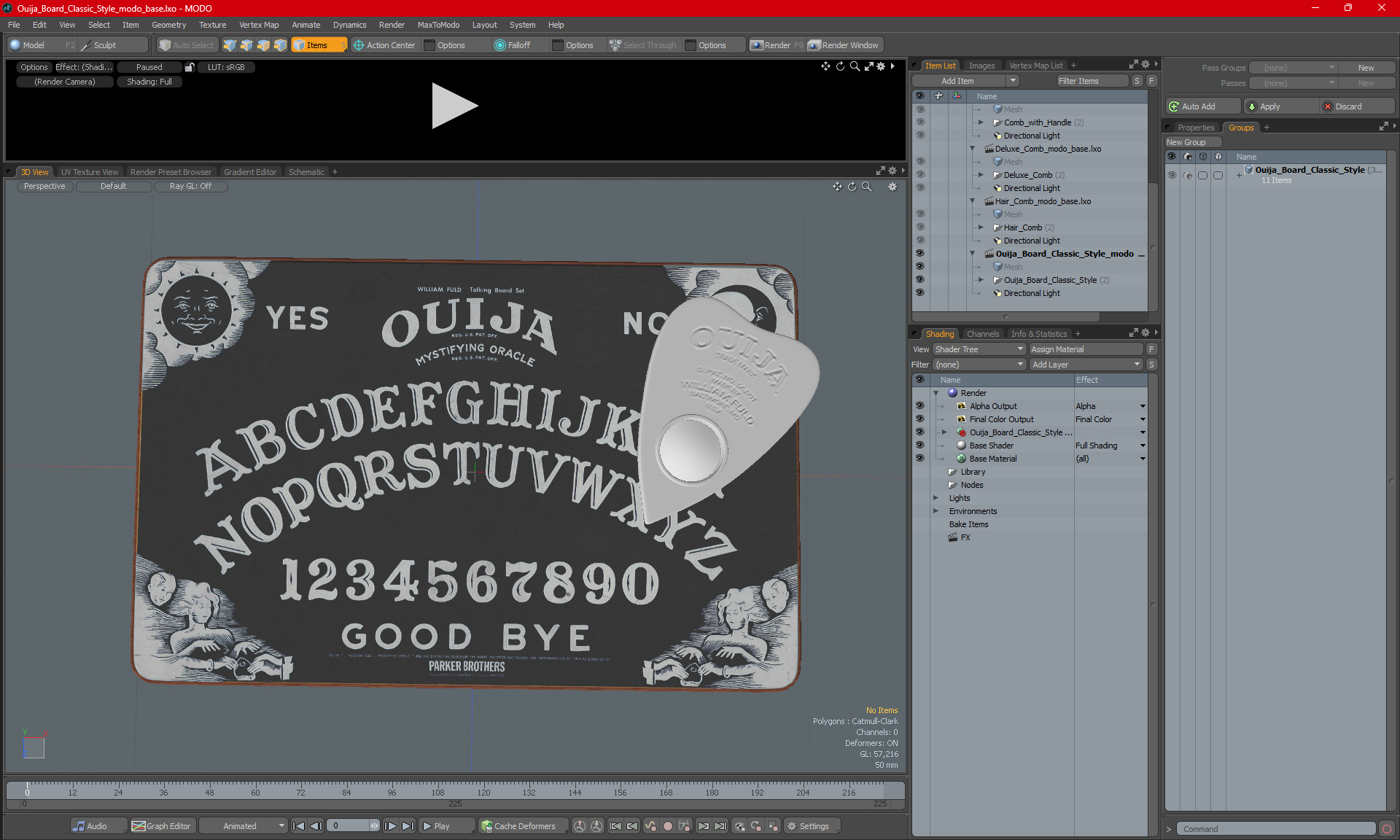Expand the Ouija_Board_Classic_Style item in Item List

click(981, 280)
